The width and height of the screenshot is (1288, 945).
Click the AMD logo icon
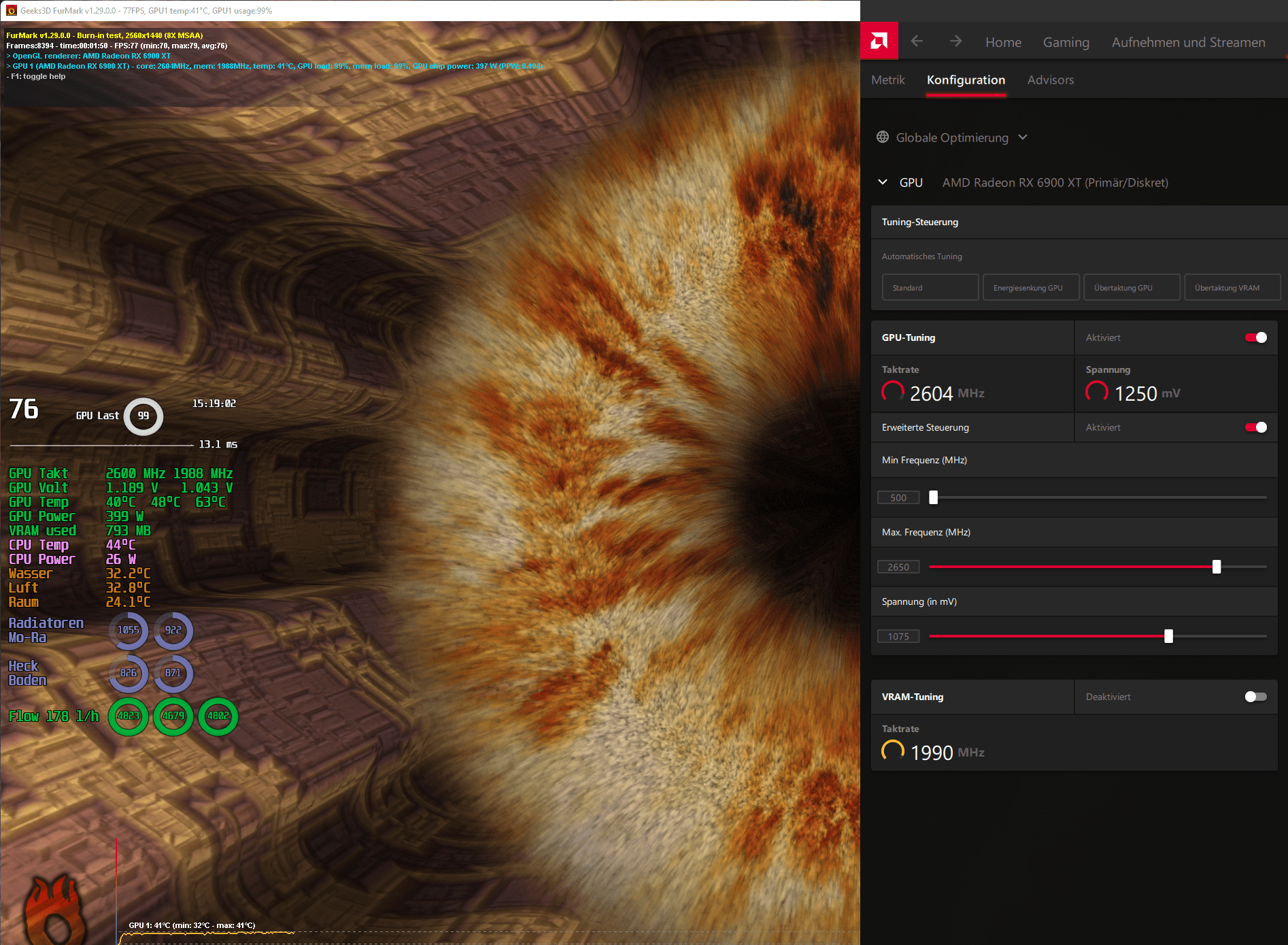click(879, 41)
